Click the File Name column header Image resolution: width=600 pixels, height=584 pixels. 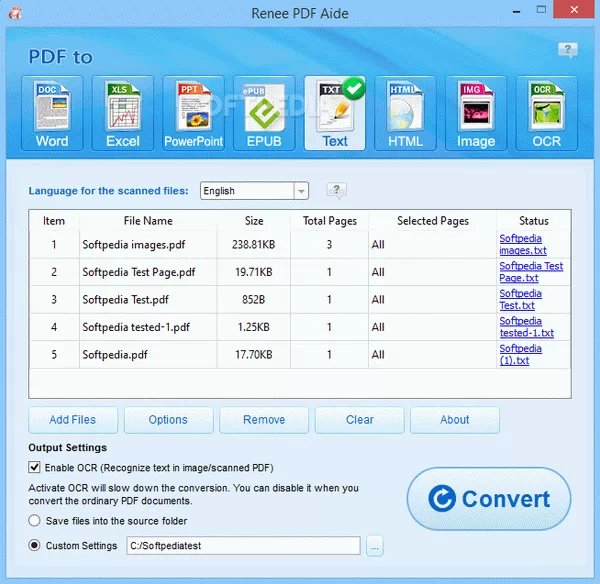click(148, 221)
